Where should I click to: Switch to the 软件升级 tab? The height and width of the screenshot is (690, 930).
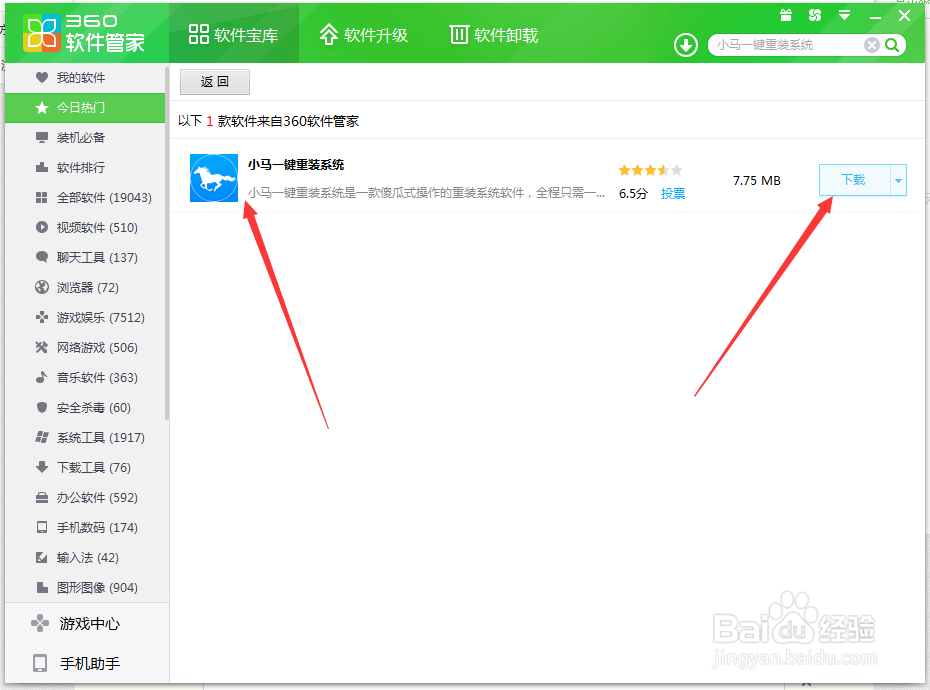point(364,35)
